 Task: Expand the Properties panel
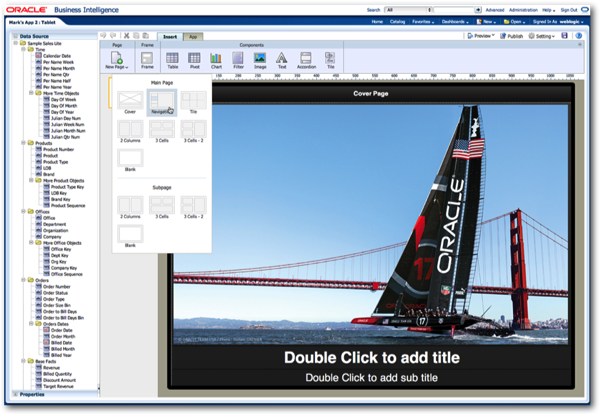[x=15, y=394]
